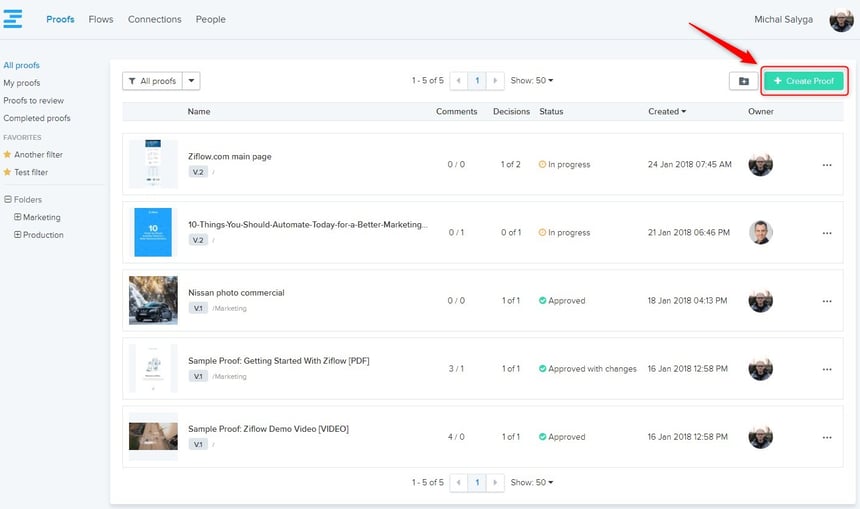The width and height of the screenshot is (860, 509).
Task: Click the Create Proof button
Action: [804, 81]
